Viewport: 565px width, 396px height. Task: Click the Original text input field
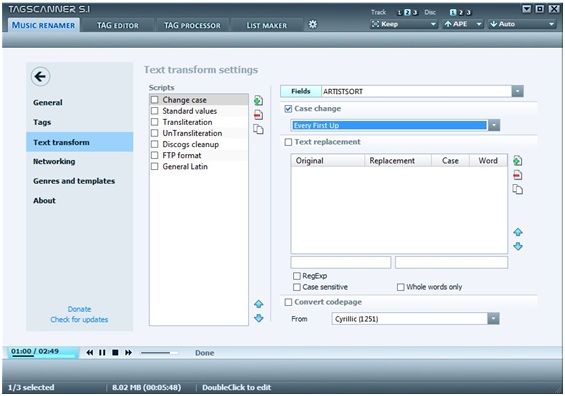pos(341,262)
